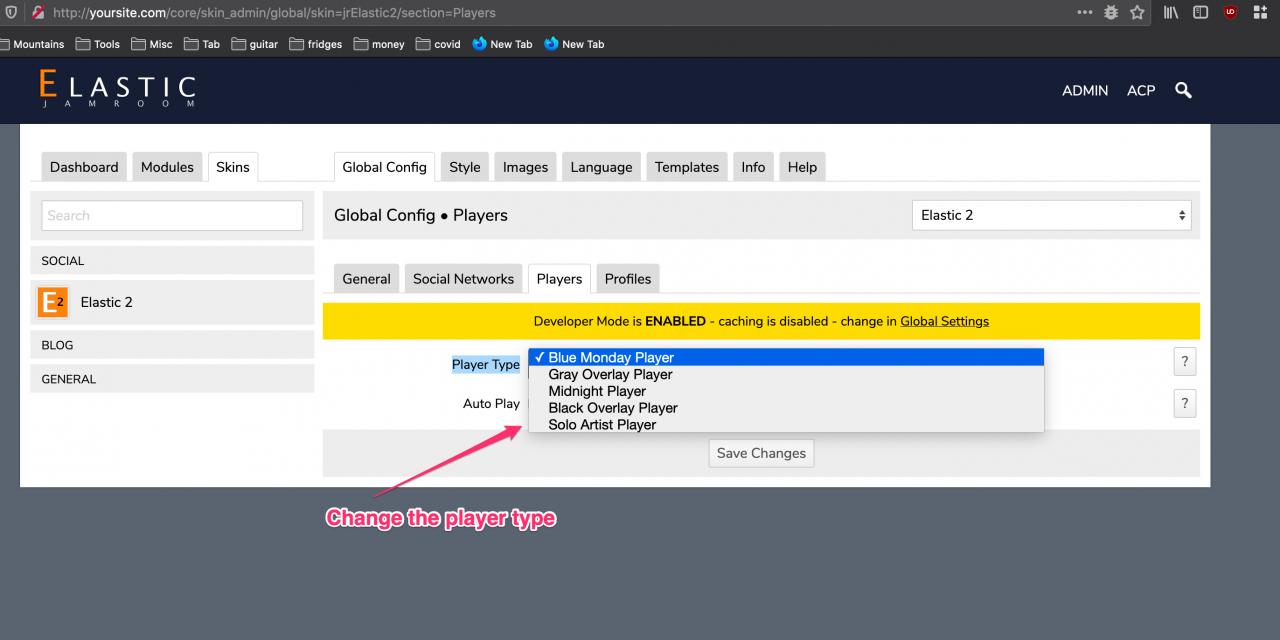Screen dimensions: 1280x640
Task: Click the bug extension icon in address bar
Action: (x=1111, y=13)
